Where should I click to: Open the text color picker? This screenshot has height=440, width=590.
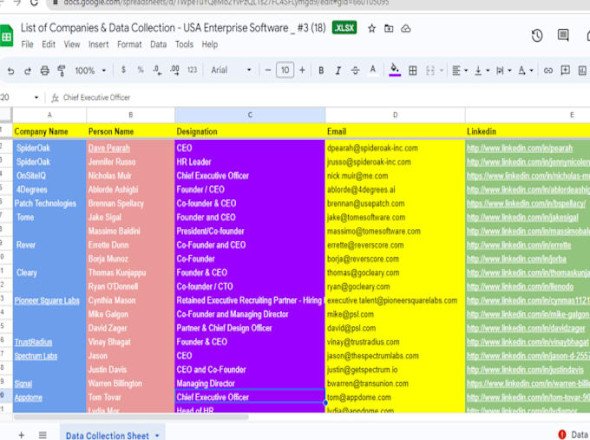click(373, 70)
